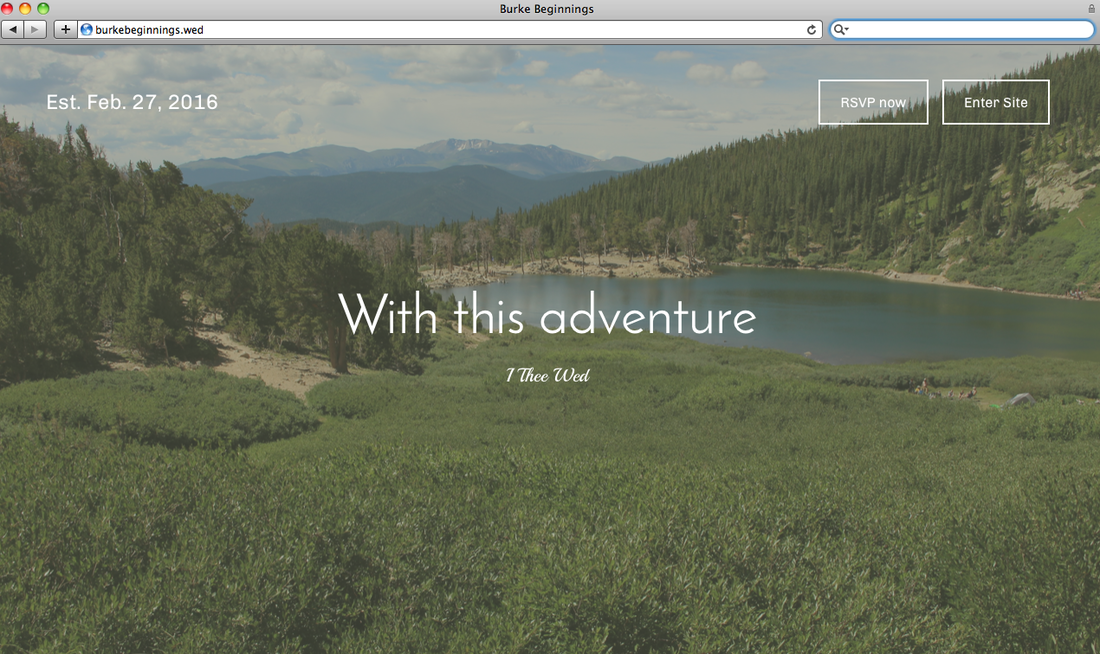The width and height of the screenshot is (1100, 654).
Task: Go forward with the browser forward arrow
Action: (x=35, y=29)
